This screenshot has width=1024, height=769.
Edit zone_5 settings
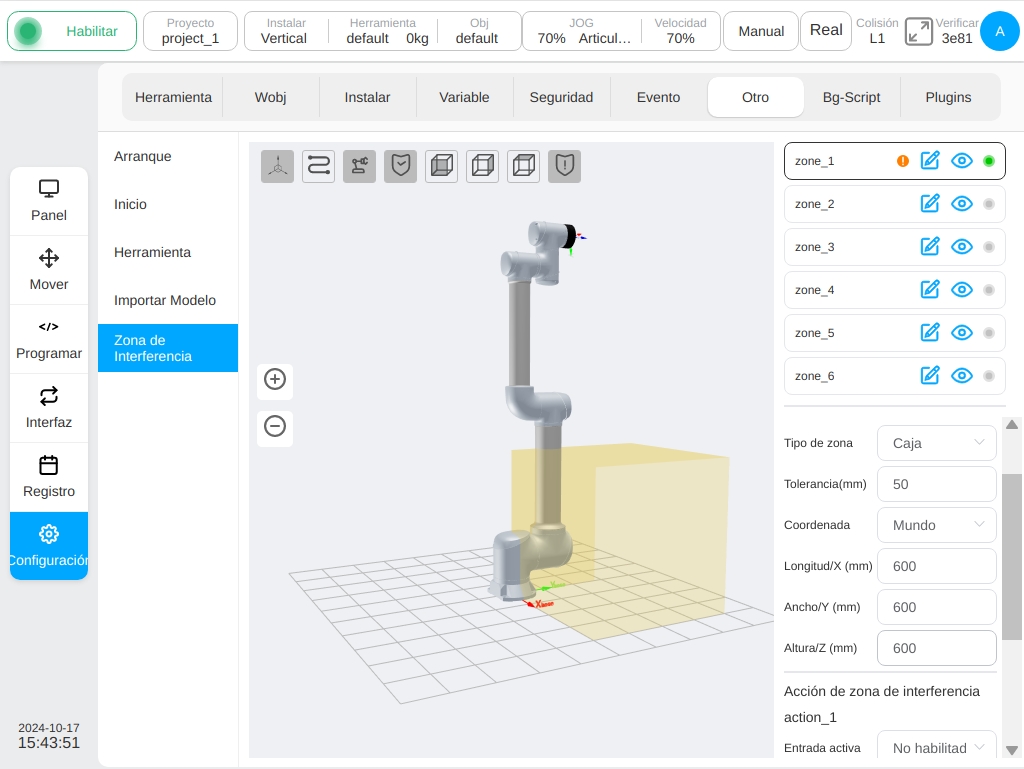[930, 333]
